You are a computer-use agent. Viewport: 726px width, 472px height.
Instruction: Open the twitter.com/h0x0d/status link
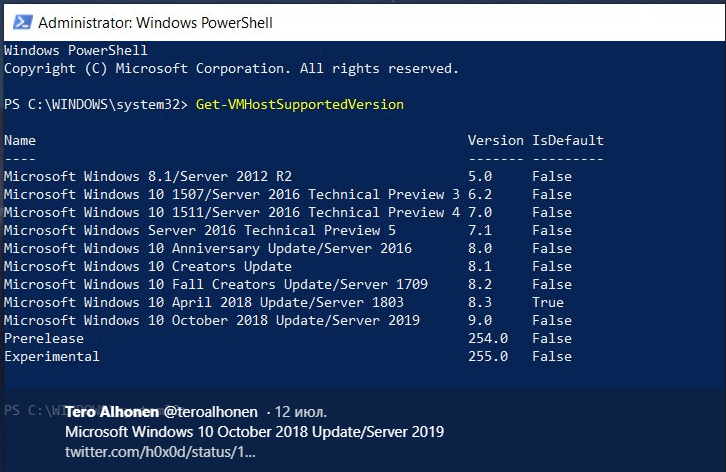[x=160, y=452]
